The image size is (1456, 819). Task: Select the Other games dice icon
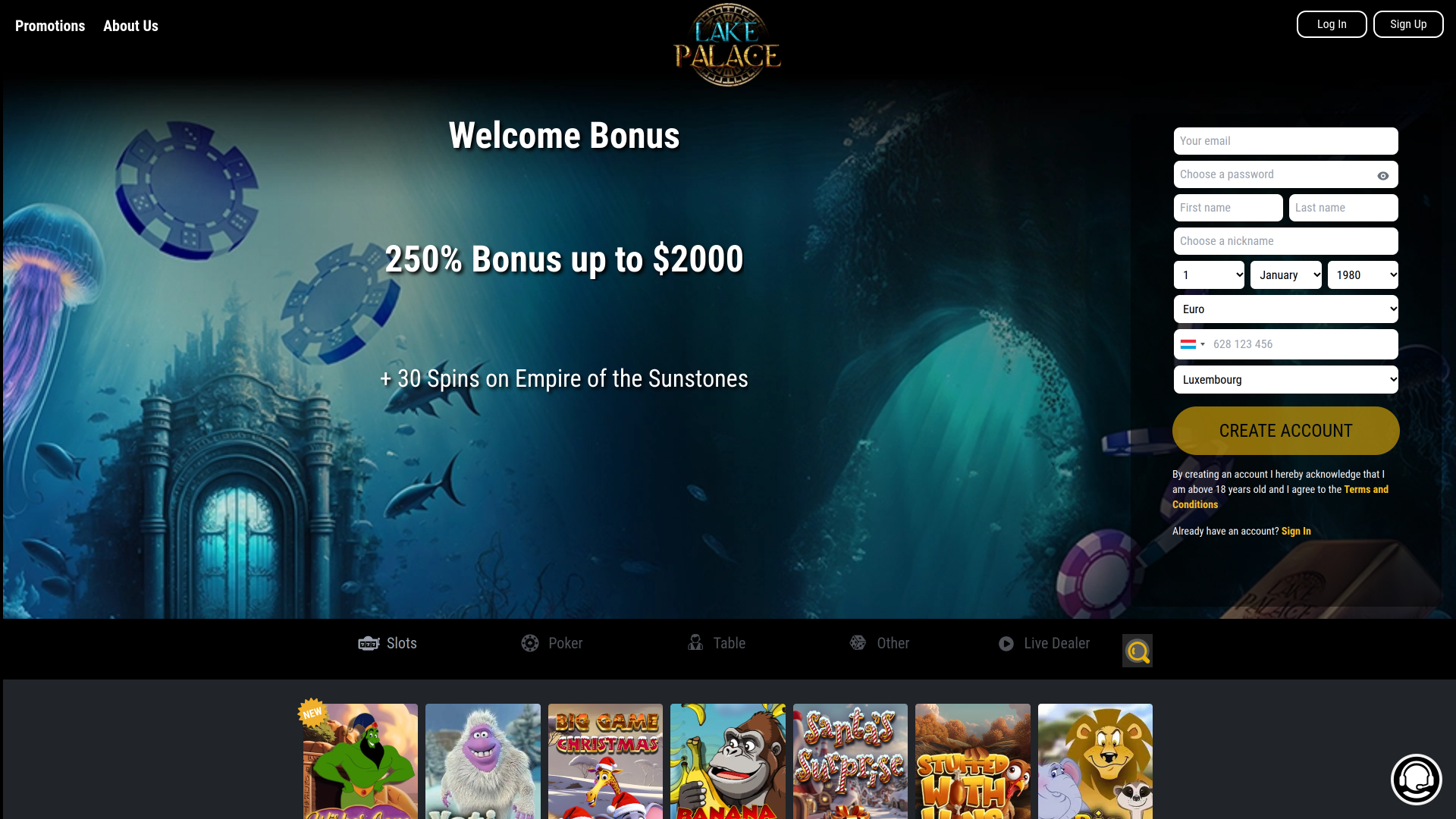pyautogui.click(x=858, y=642)
